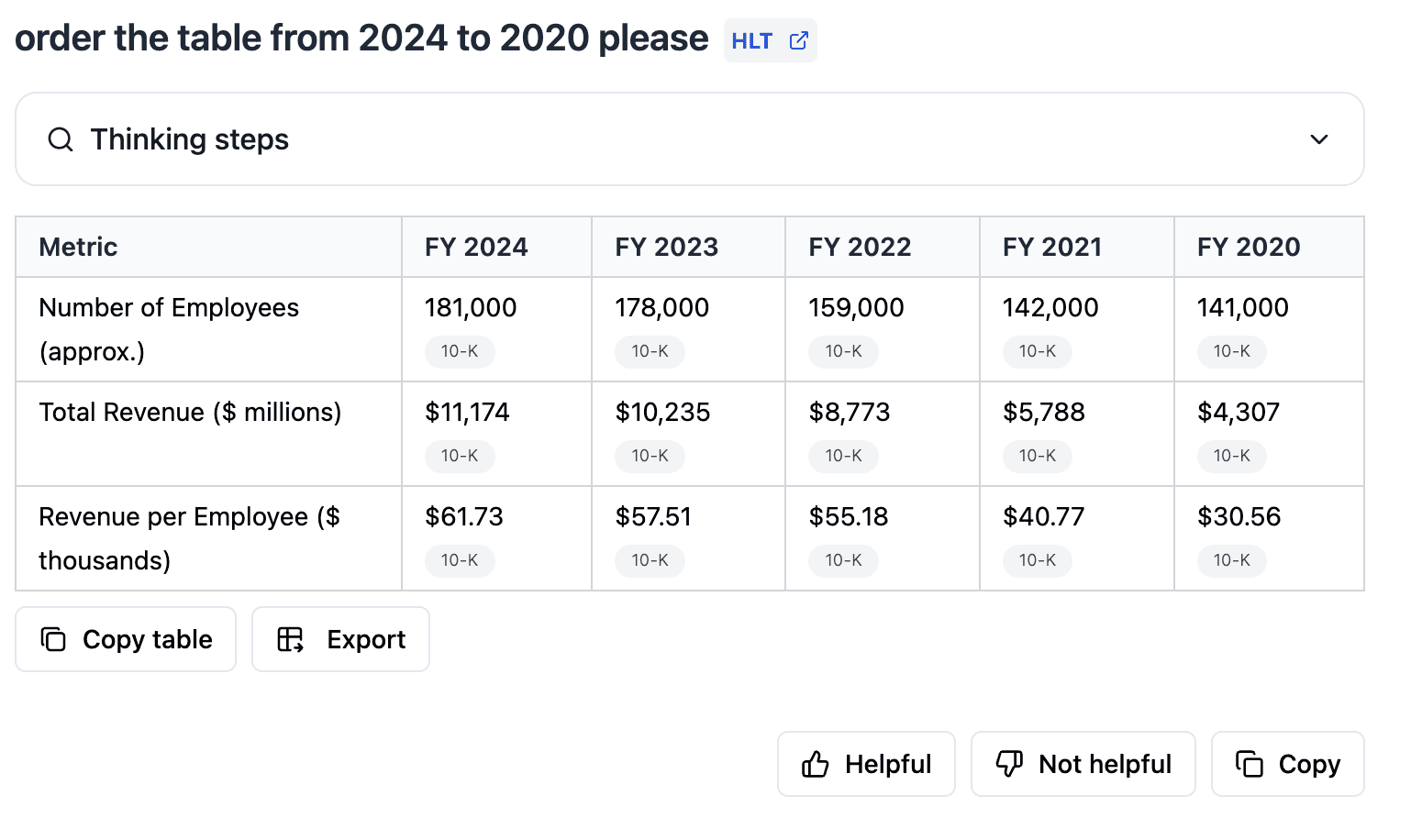Image resolution: width=1411 pixels, height=840 pixels.
Task: Open the 10-K citation under $4,307
Action: (x=1232, y=456)
